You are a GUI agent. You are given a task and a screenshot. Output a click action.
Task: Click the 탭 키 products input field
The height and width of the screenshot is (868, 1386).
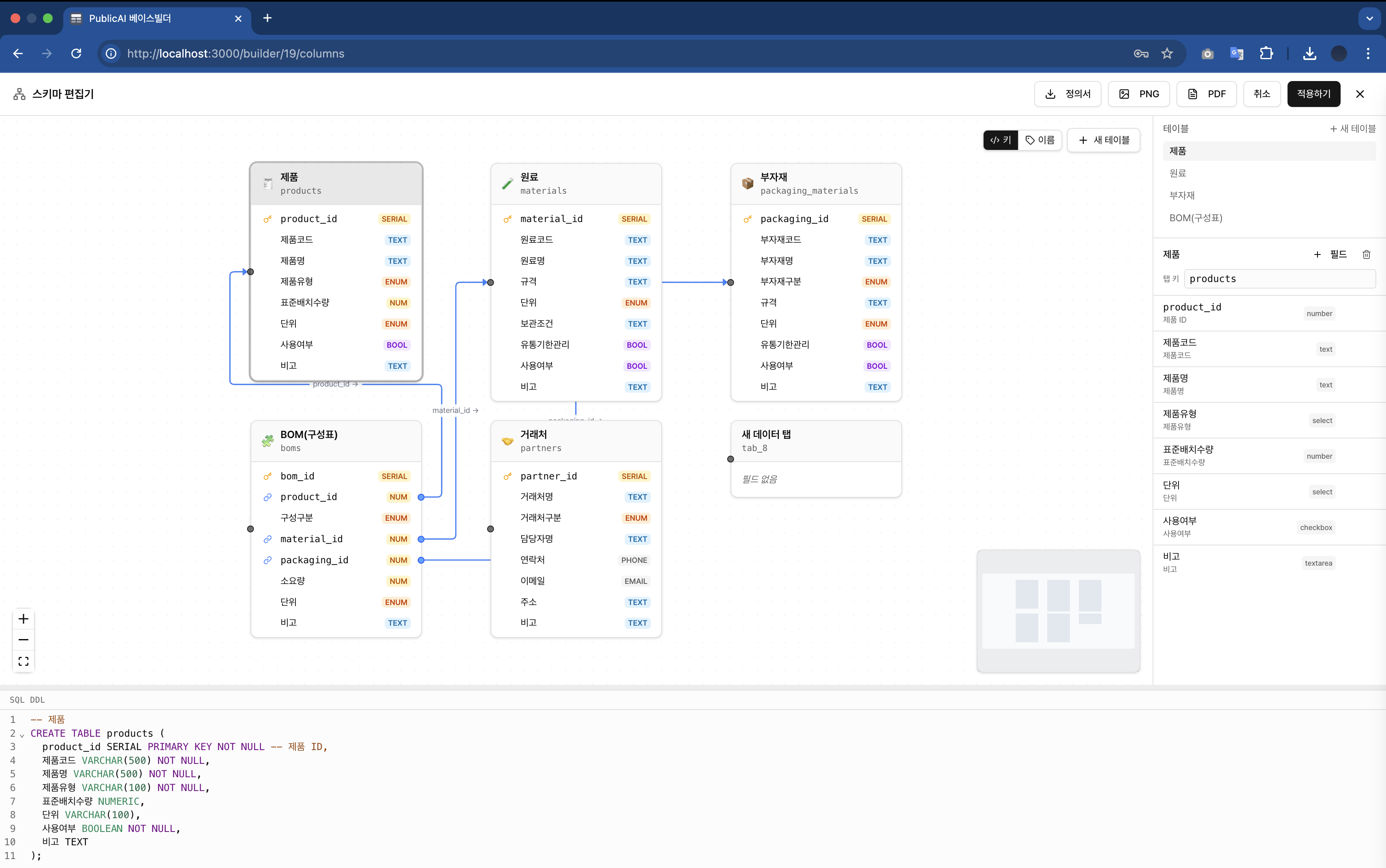point(1279,279)
